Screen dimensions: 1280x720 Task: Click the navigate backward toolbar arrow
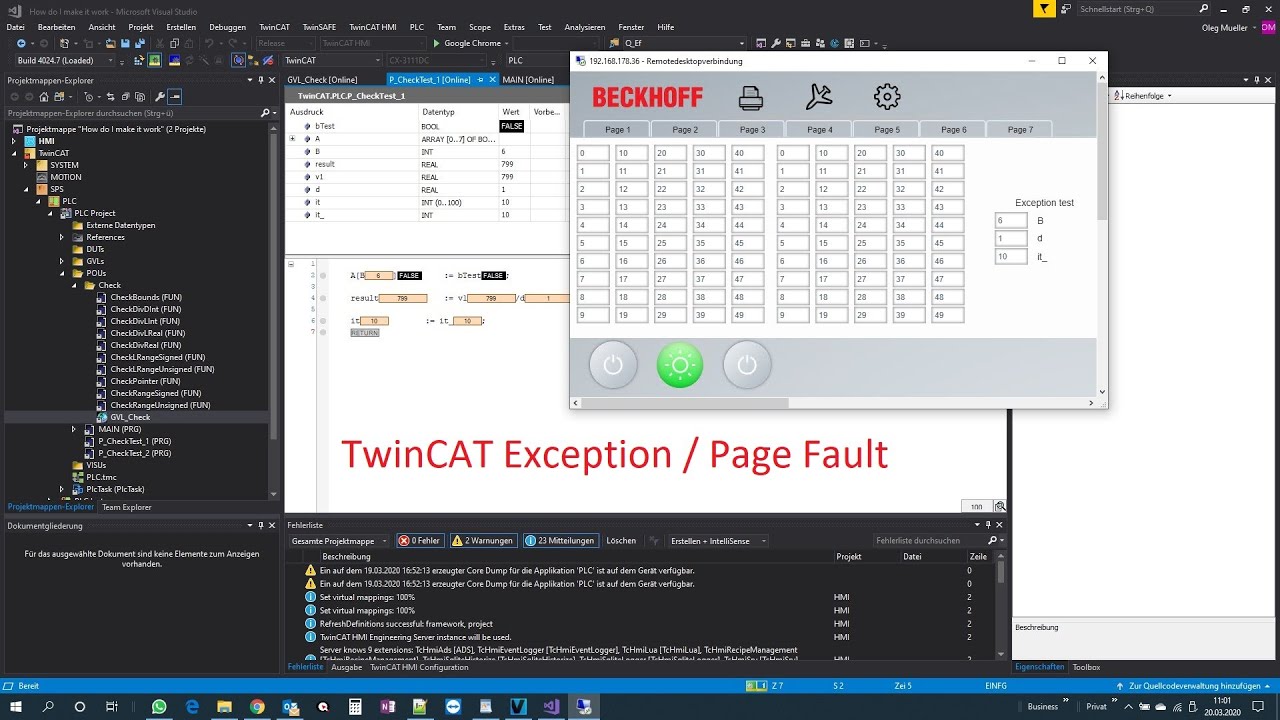click(x=21, y=43)
